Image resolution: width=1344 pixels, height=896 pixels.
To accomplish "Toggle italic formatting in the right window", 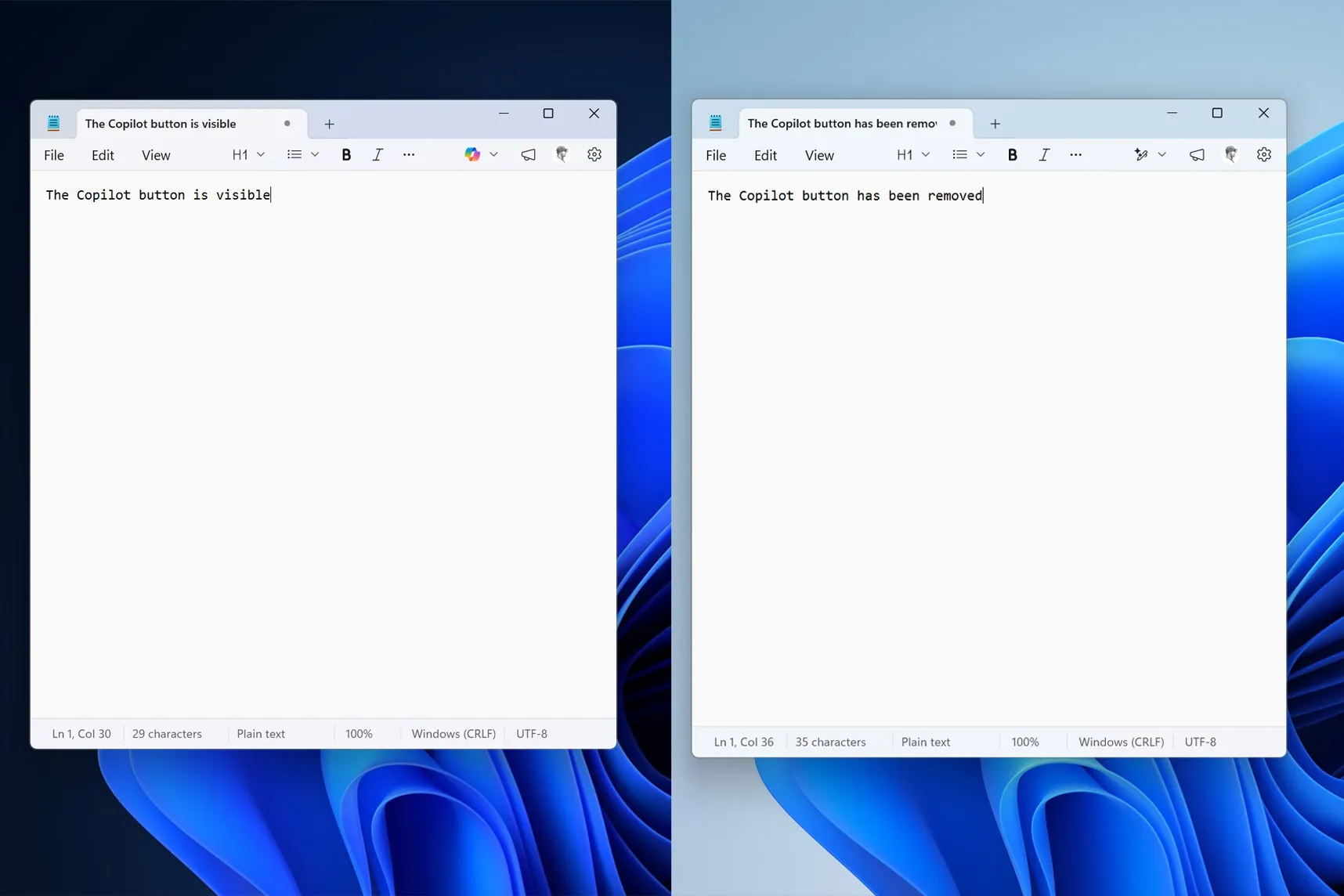I will click(1044, 154).
